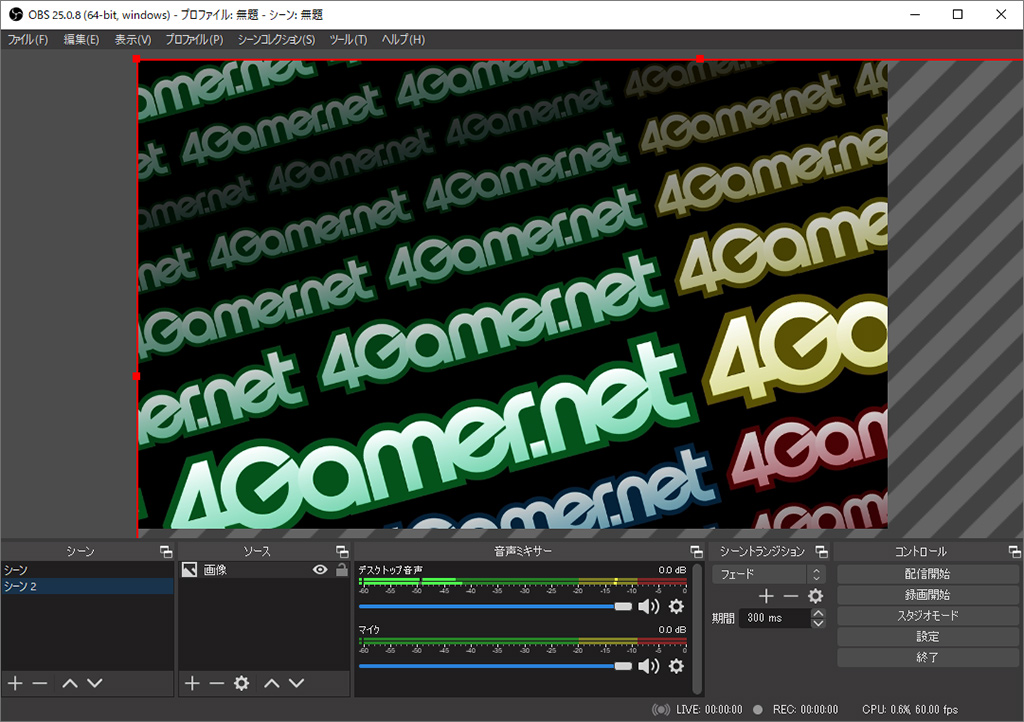Open the 編集(E) menu

[x=82, y=40]
